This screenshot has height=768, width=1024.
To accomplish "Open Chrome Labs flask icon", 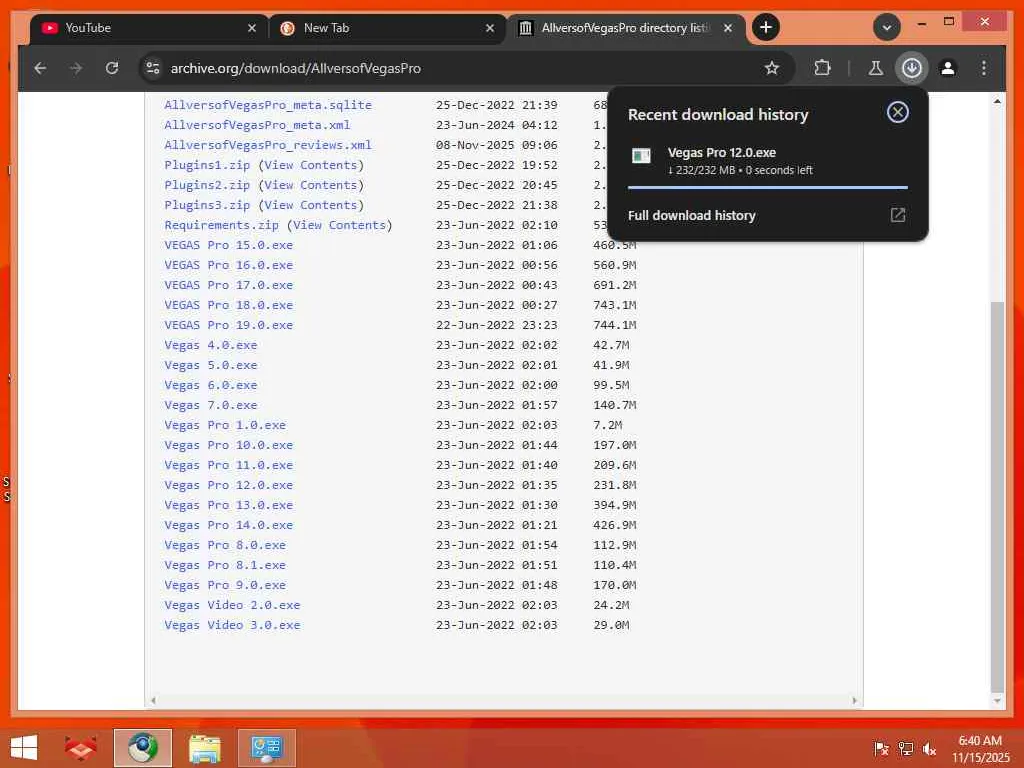I will tap(876, 68).
